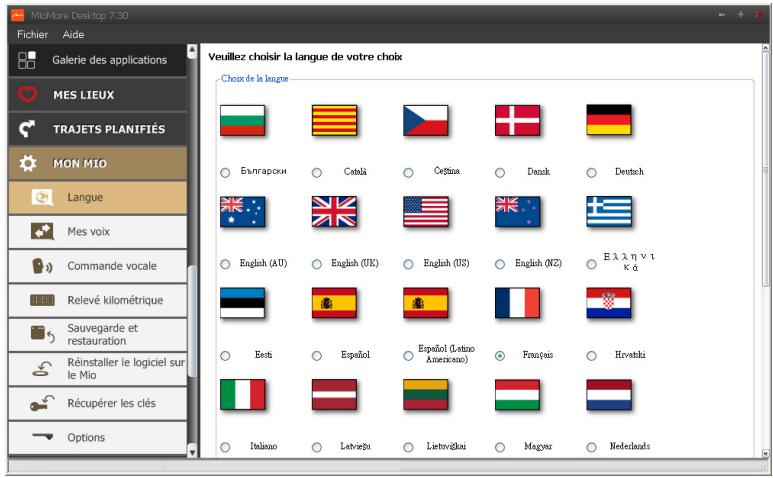Click the New Zealand flag icon
773x478 pixels.
pos(518,212)
